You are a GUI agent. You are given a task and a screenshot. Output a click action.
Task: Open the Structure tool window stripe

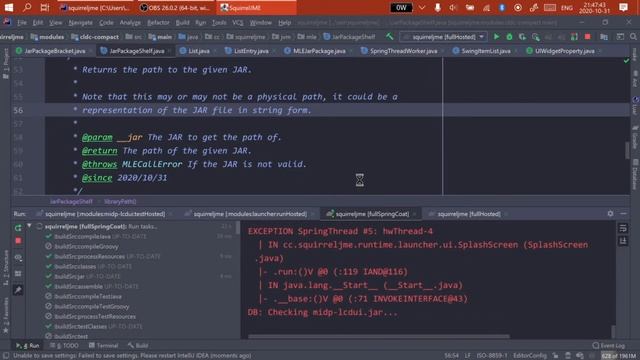click(6, 268)
